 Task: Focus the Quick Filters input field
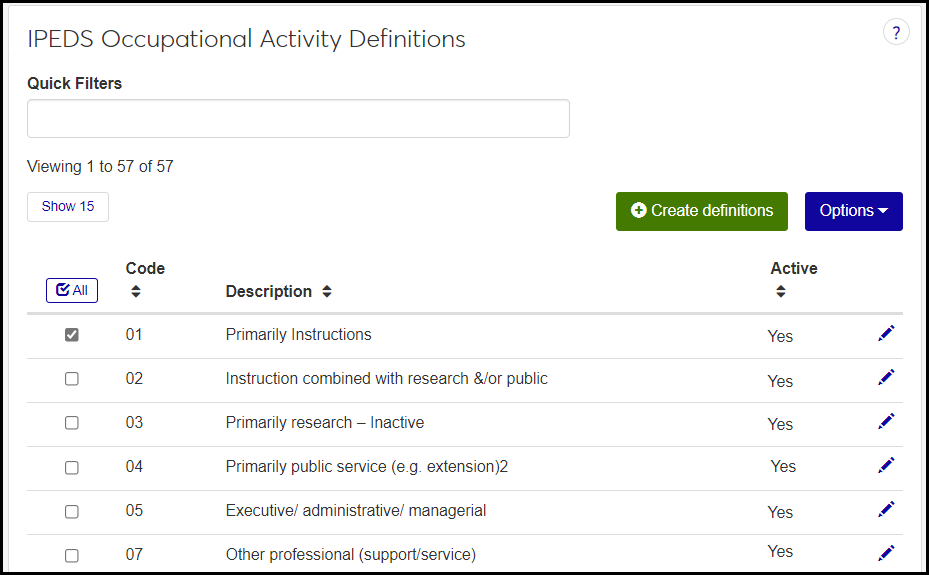[x=298, y=118]
